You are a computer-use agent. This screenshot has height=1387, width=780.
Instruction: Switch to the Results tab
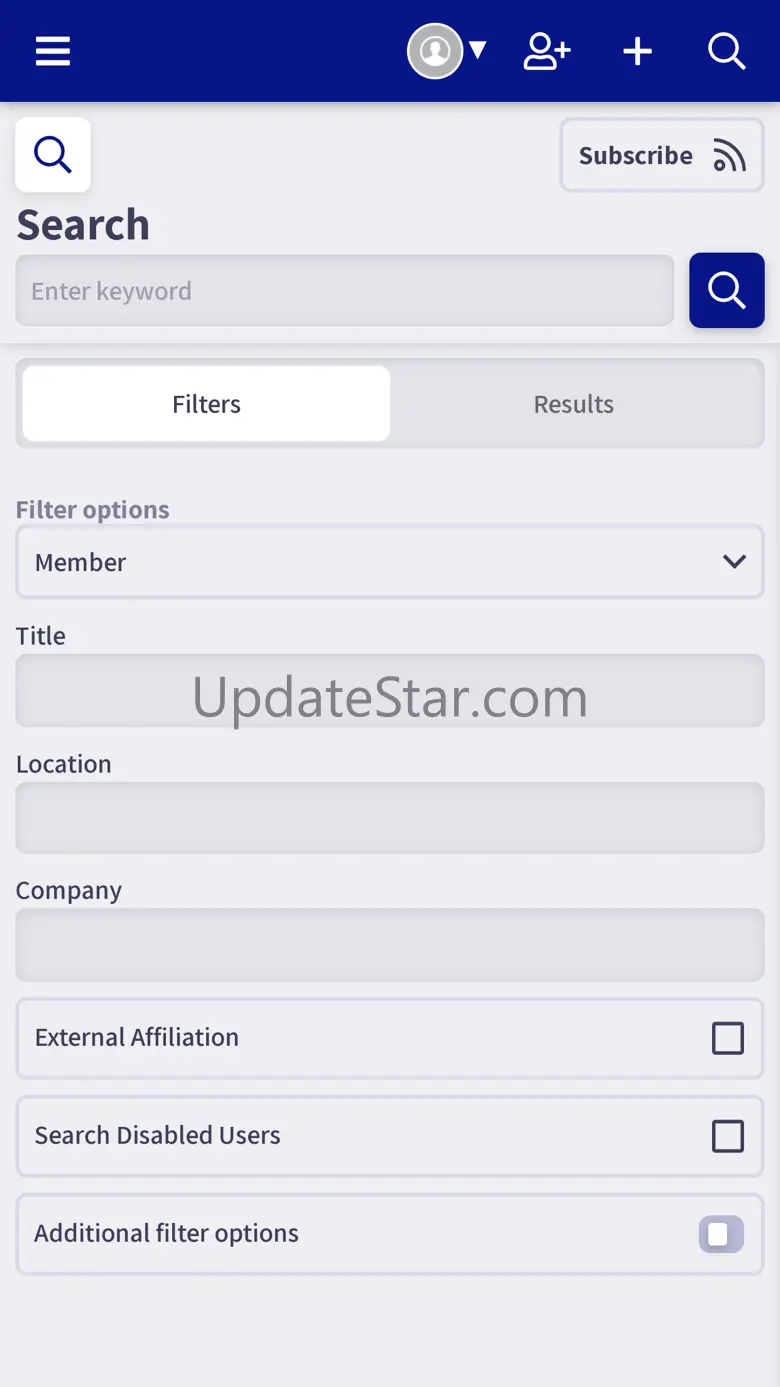(574, 404)
